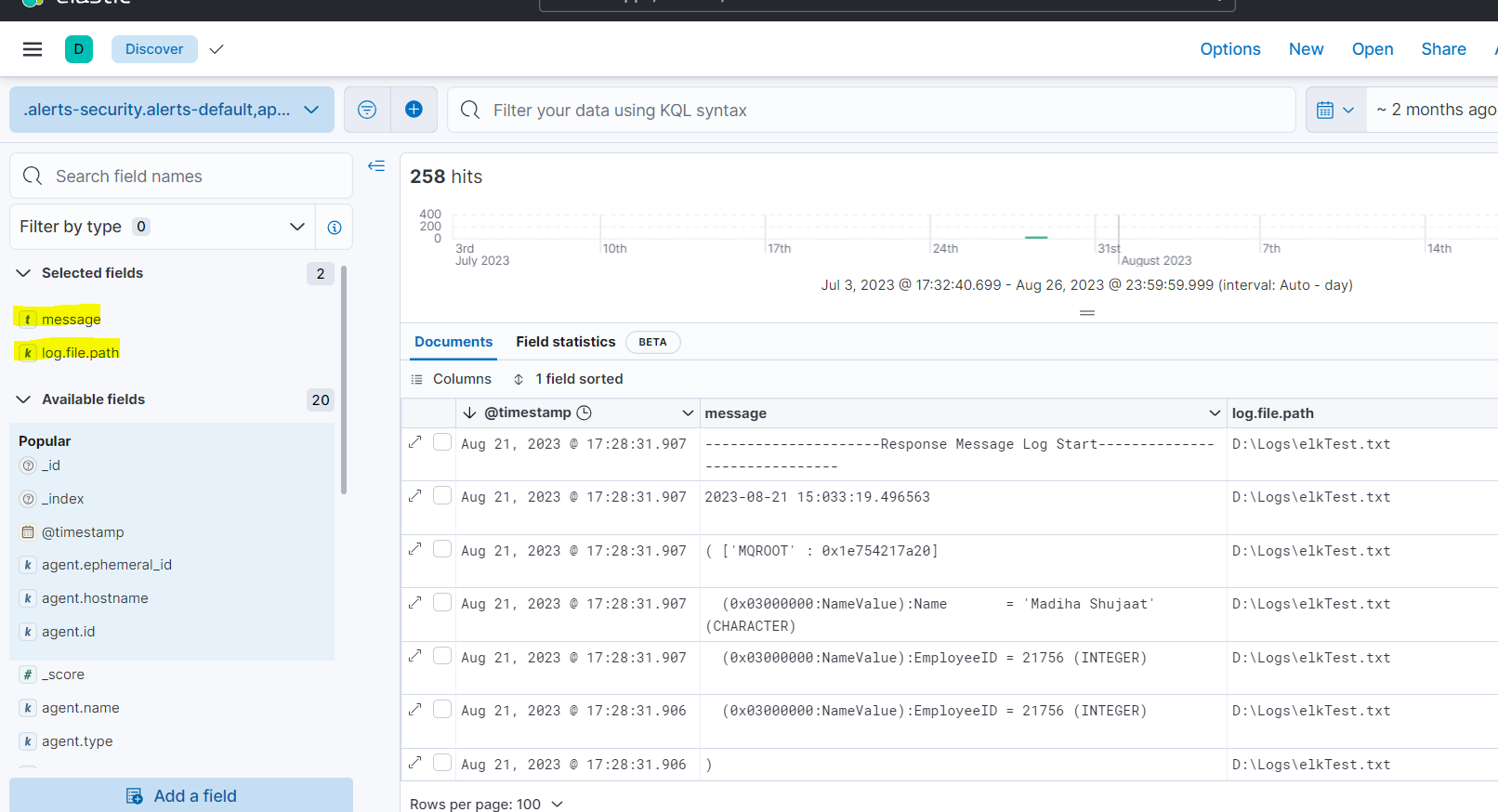Open the Rows per page dropdown
The height and width of the screenshot is (812, 1498).
(x=487, y=804)
